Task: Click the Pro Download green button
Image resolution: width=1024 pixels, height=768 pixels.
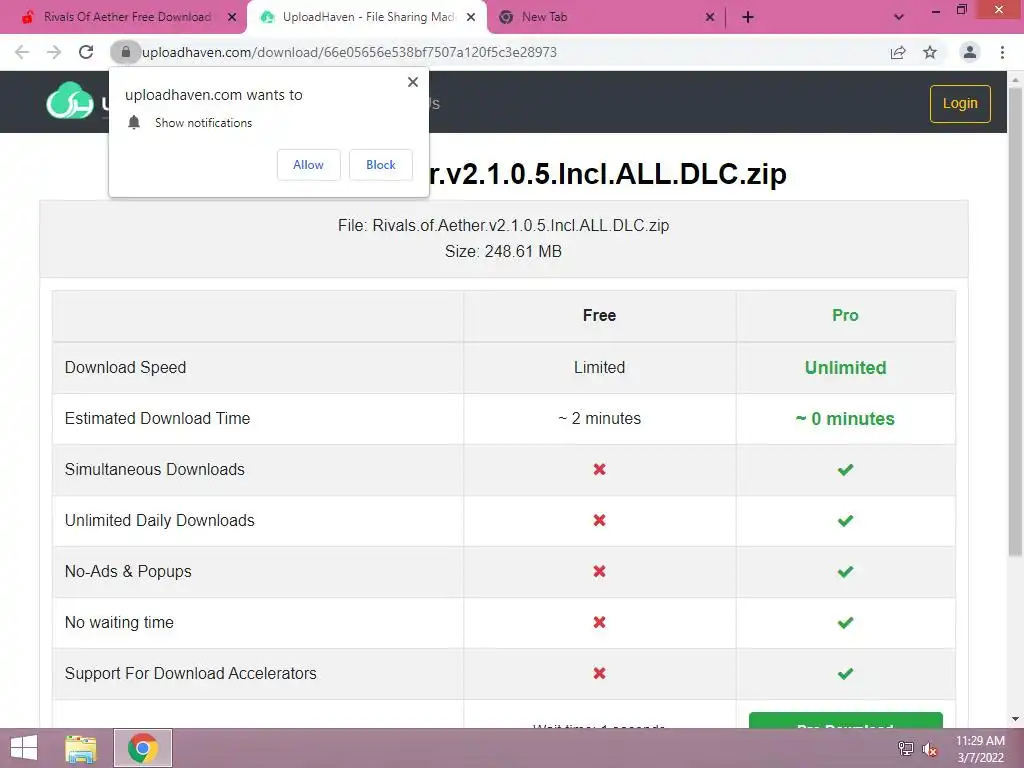Action: click(x=846, y=720)
